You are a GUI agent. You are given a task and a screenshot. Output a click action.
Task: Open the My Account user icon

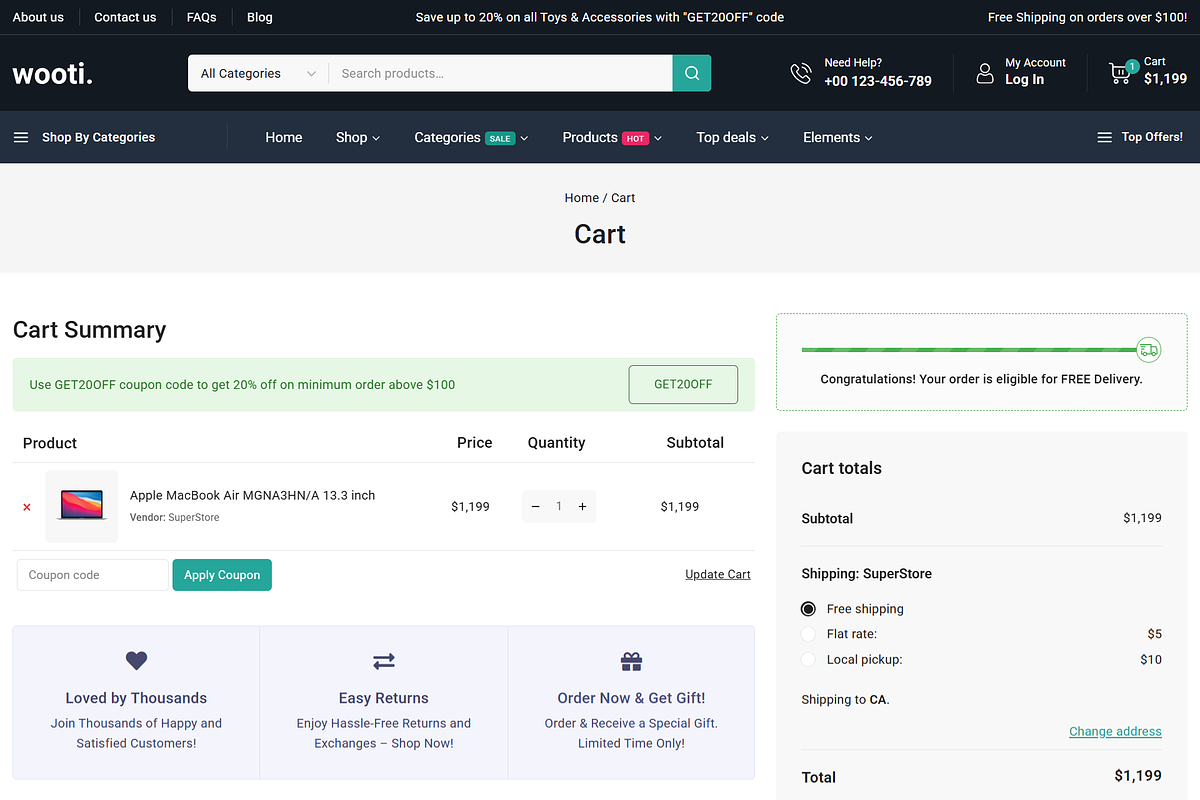point(985,73)
